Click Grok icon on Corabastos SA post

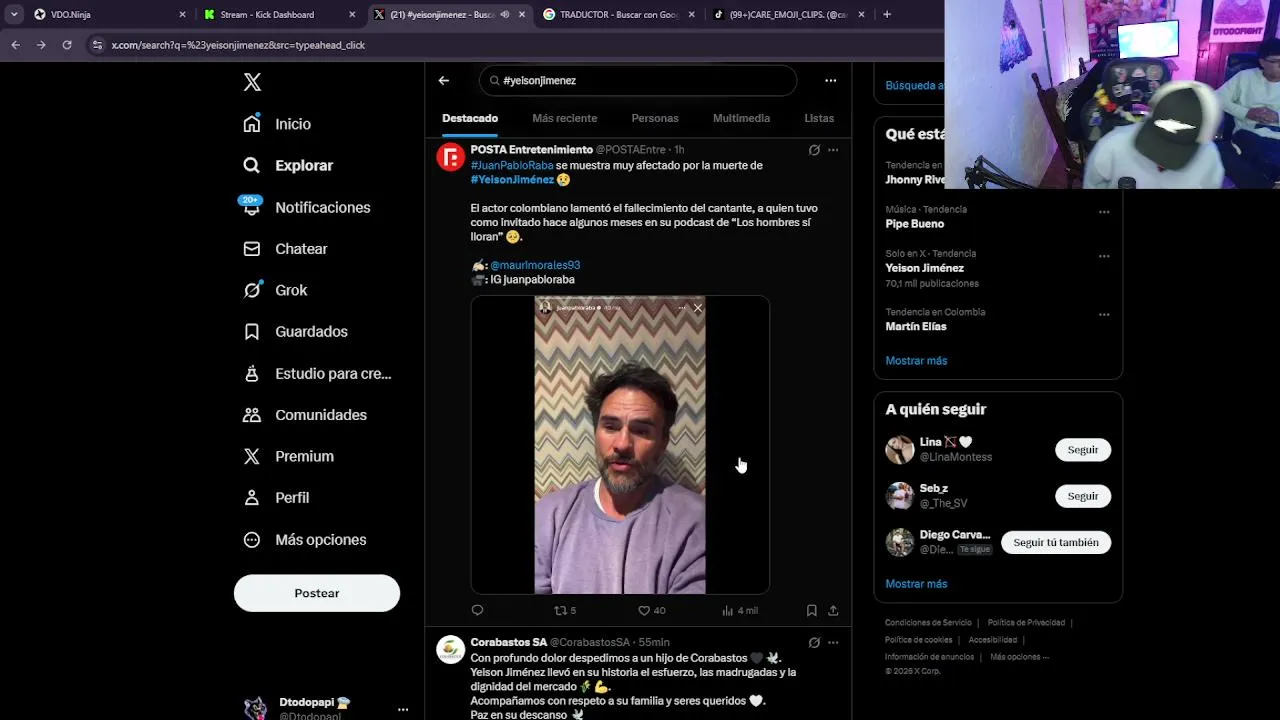814,642
